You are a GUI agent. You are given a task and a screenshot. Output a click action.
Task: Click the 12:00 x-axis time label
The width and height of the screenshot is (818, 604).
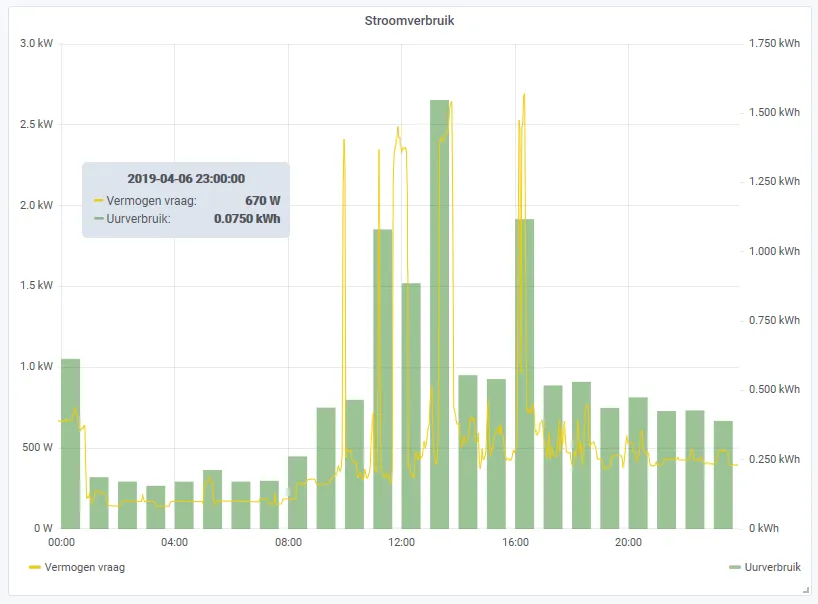pos(401,542)
